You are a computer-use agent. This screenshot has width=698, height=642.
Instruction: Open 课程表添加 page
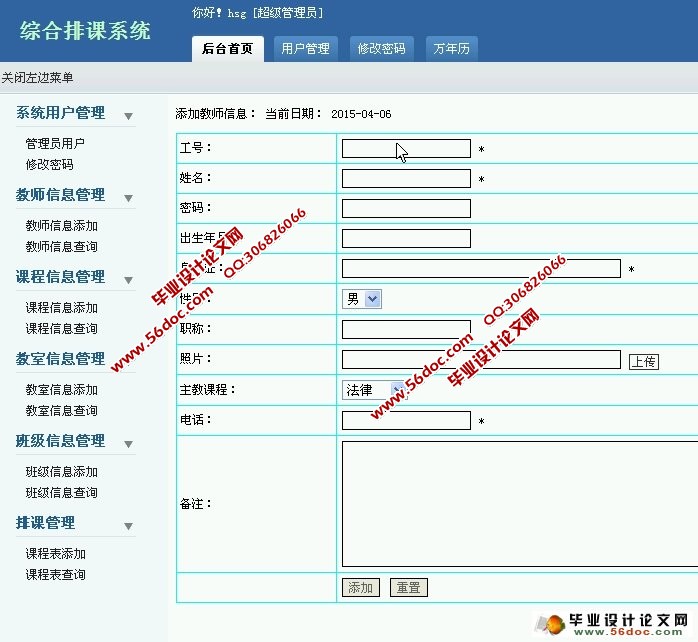[56, 553]
